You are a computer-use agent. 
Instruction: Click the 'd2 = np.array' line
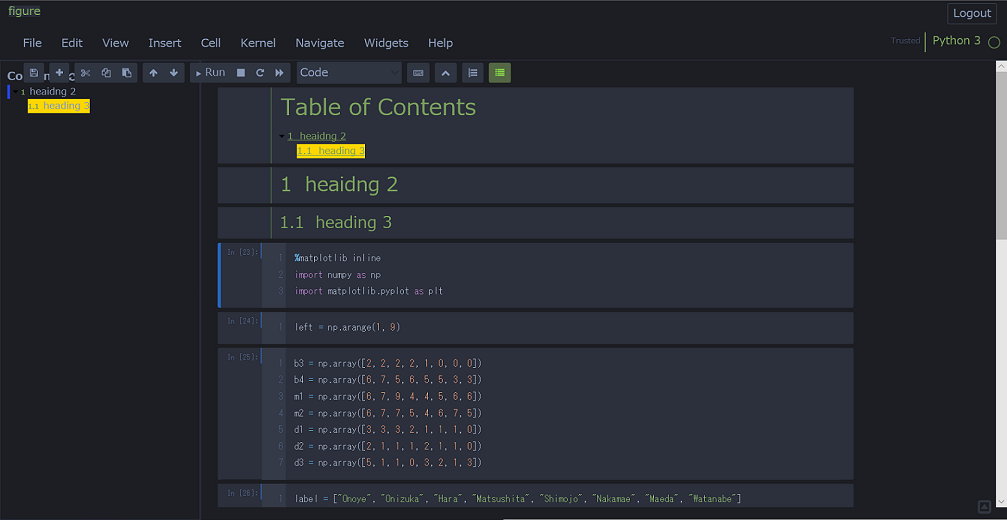click(387, 446)
